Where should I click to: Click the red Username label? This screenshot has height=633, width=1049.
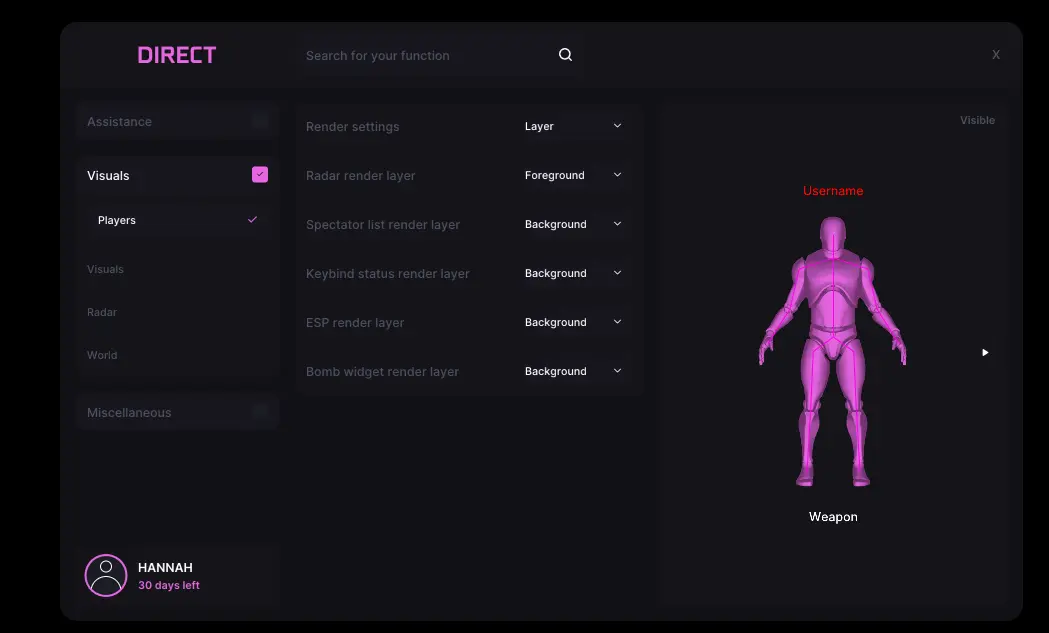(x=832, y=191)
